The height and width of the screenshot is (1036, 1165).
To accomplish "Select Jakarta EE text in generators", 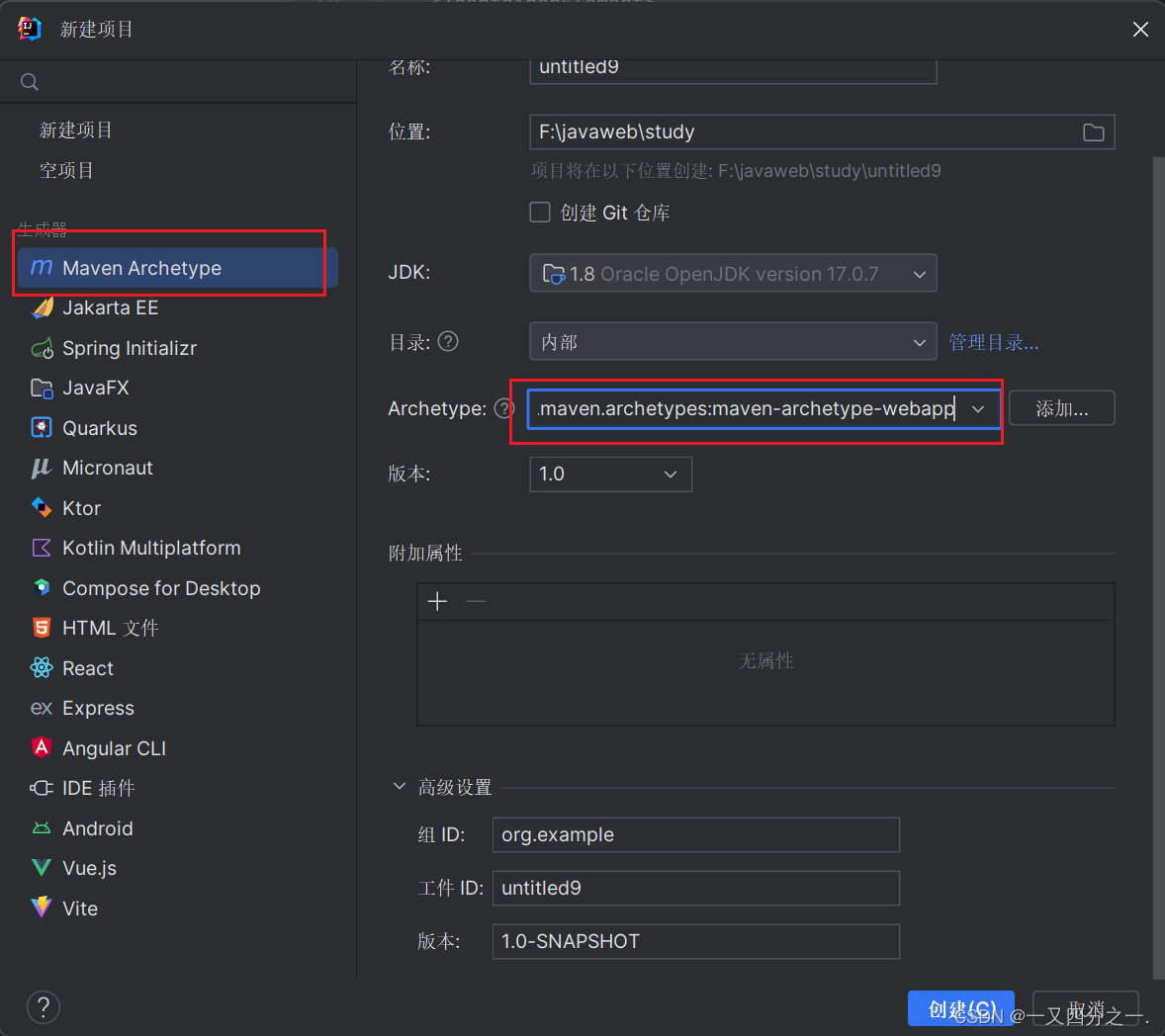I will coord(111,307).
